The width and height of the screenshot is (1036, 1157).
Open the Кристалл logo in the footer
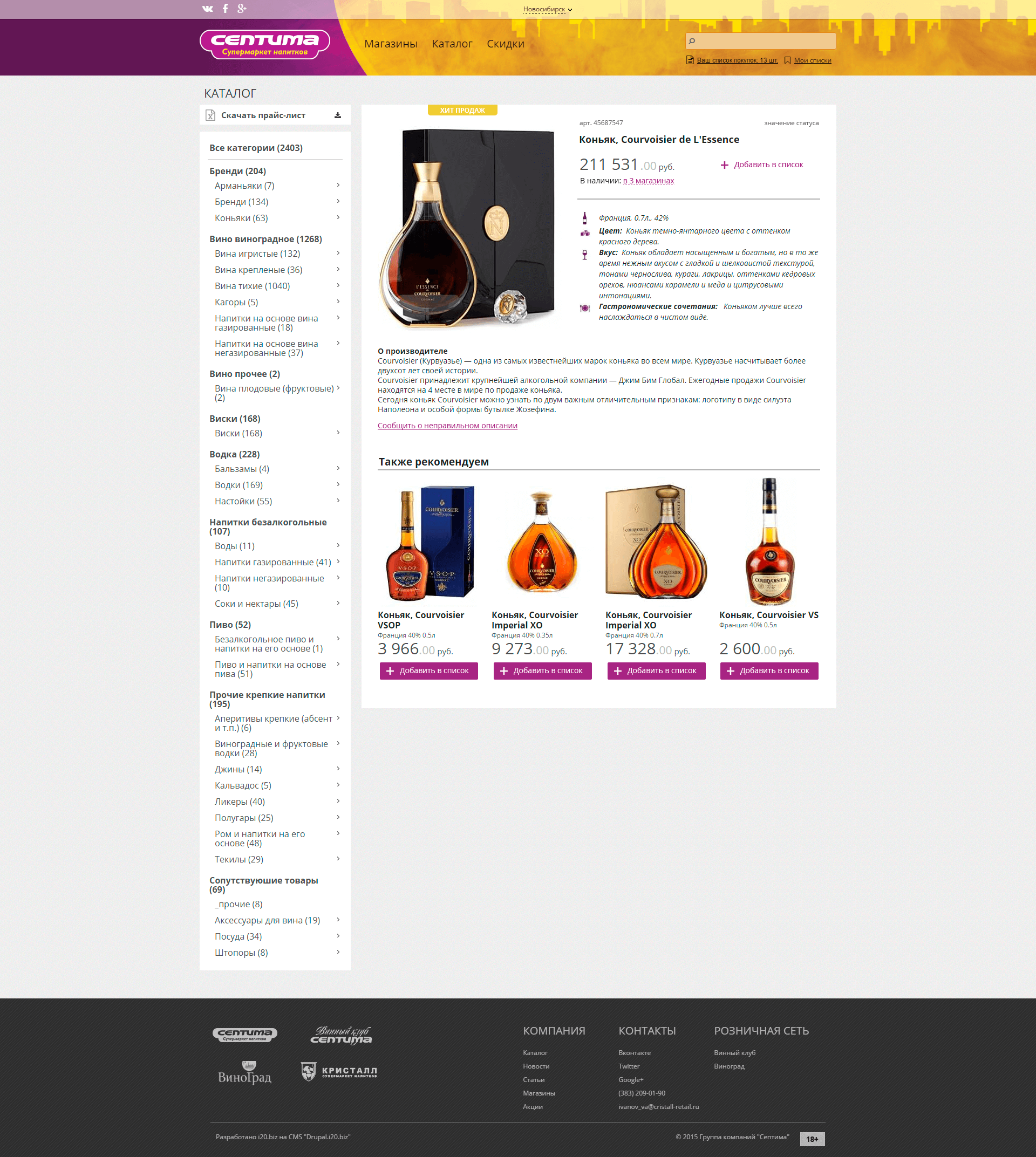(x=339, y=1072)
